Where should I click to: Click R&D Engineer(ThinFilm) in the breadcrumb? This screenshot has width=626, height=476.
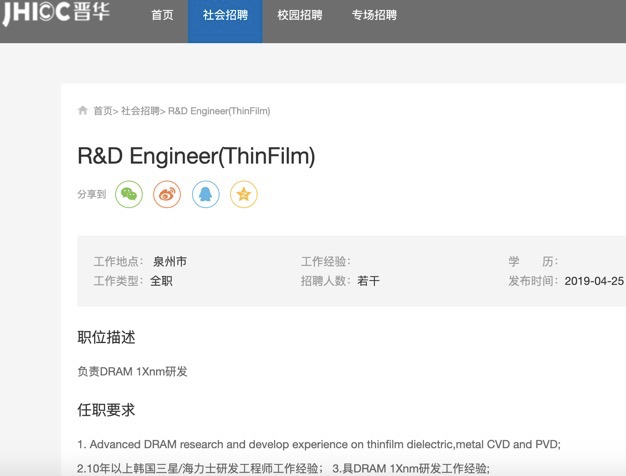coord(219,111)
